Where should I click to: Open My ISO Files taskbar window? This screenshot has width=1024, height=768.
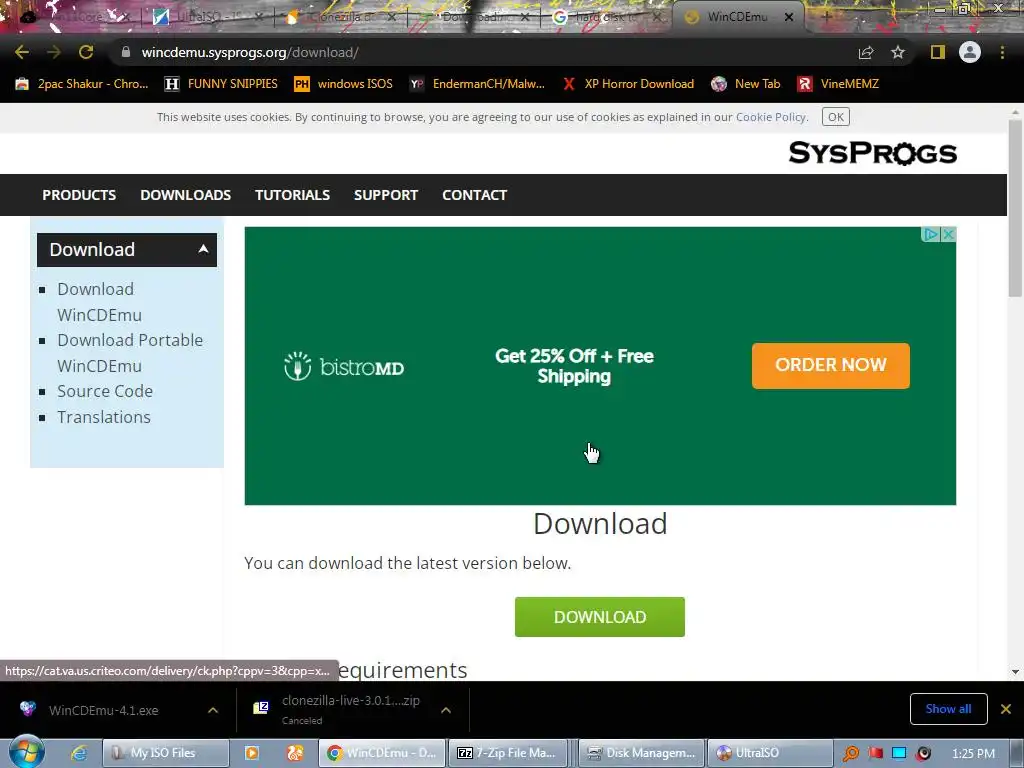click(x=166, y=753)
